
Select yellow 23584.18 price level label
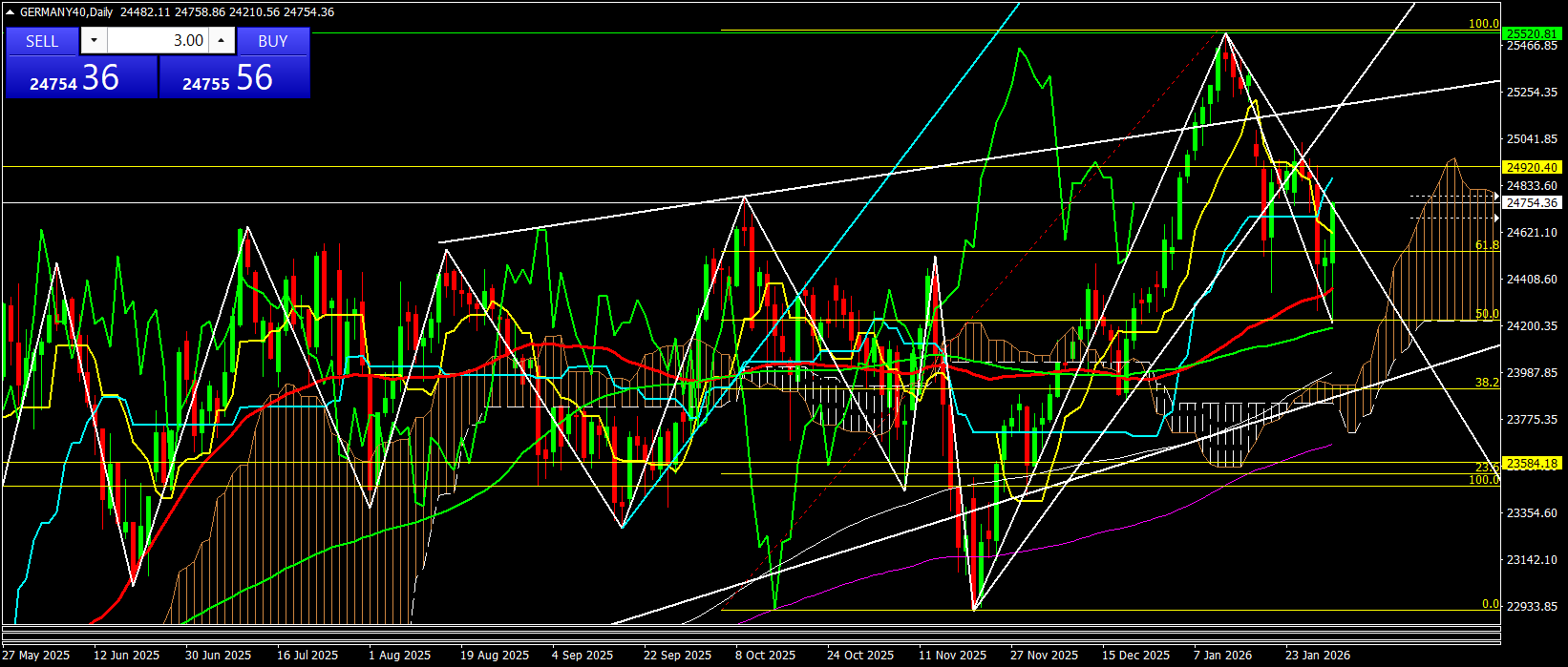pos(1532,464)
